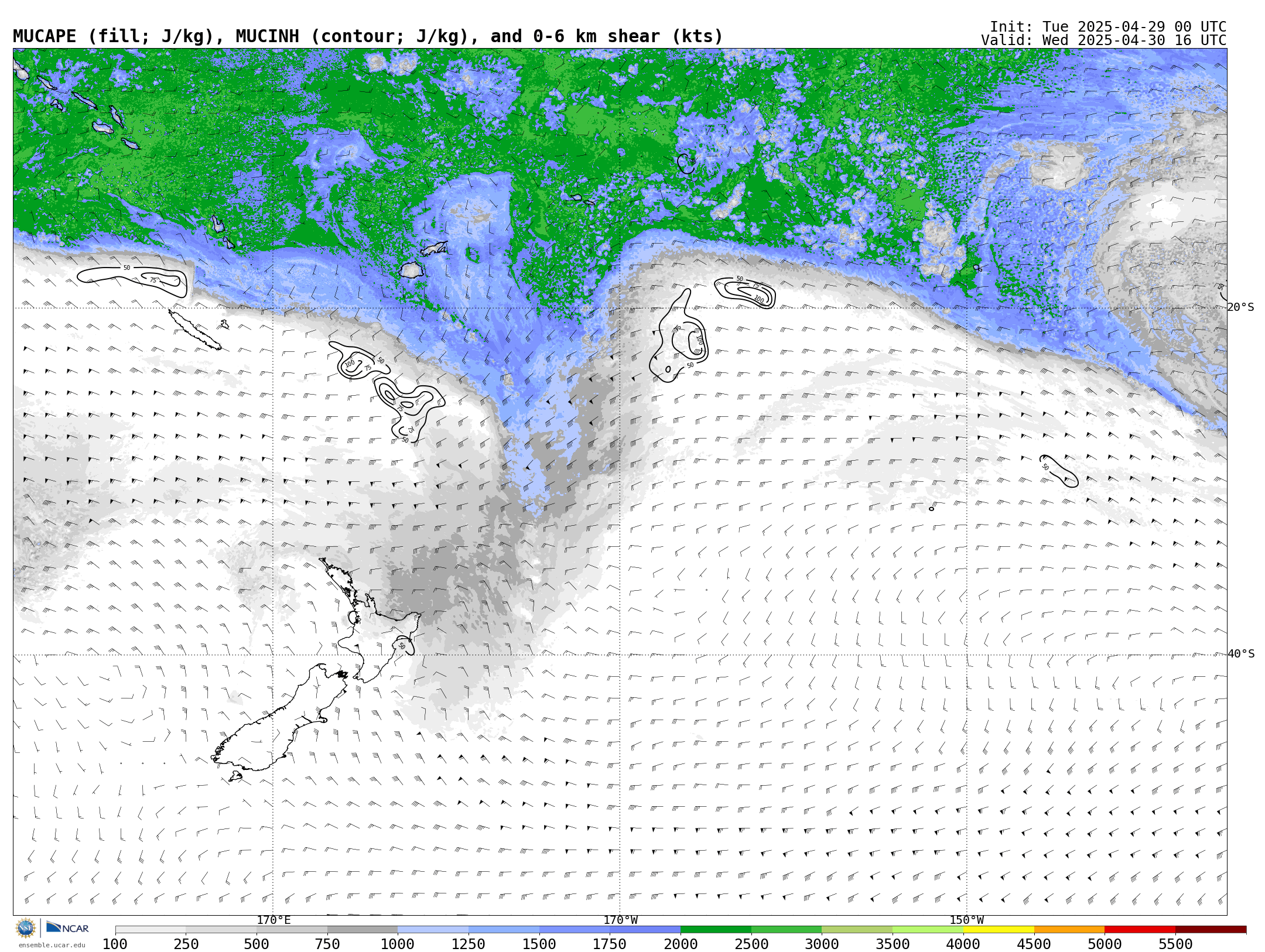Click the colorbar label 3500
This screenshot has width=1265, height=952.
click(893, 944)
